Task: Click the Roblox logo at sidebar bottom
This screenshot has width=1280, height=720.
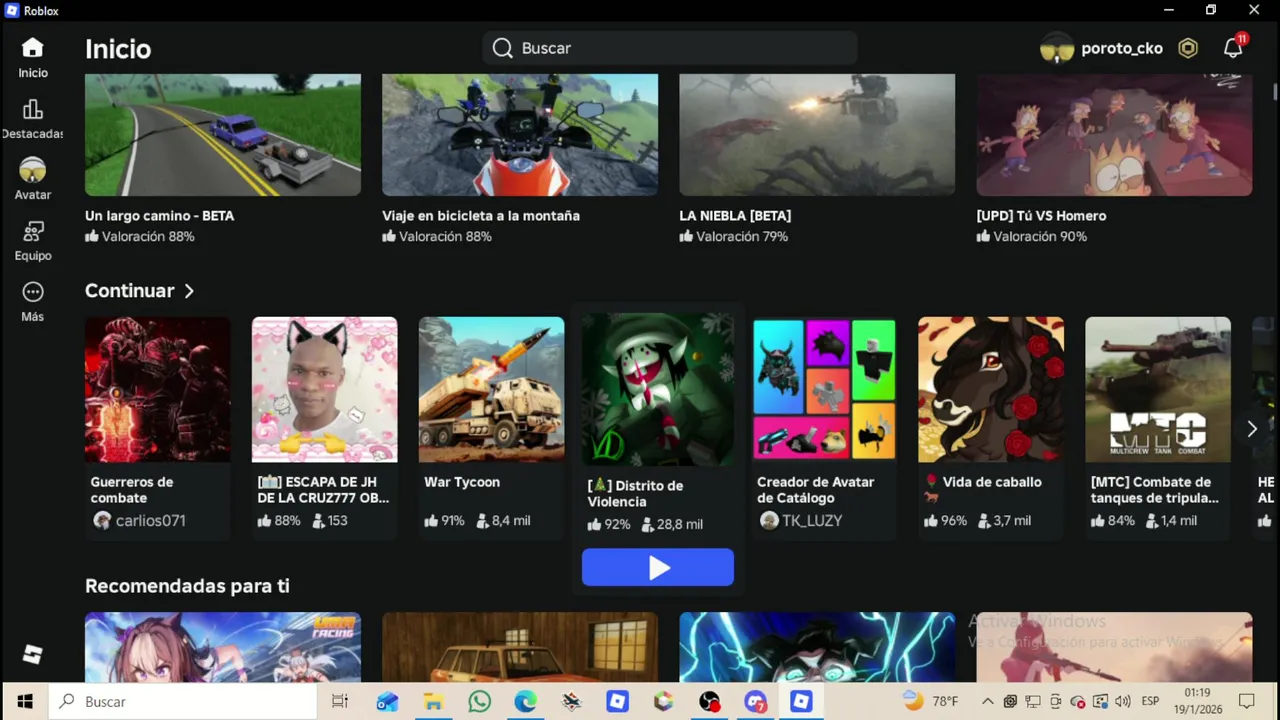Action: point(32,655)
